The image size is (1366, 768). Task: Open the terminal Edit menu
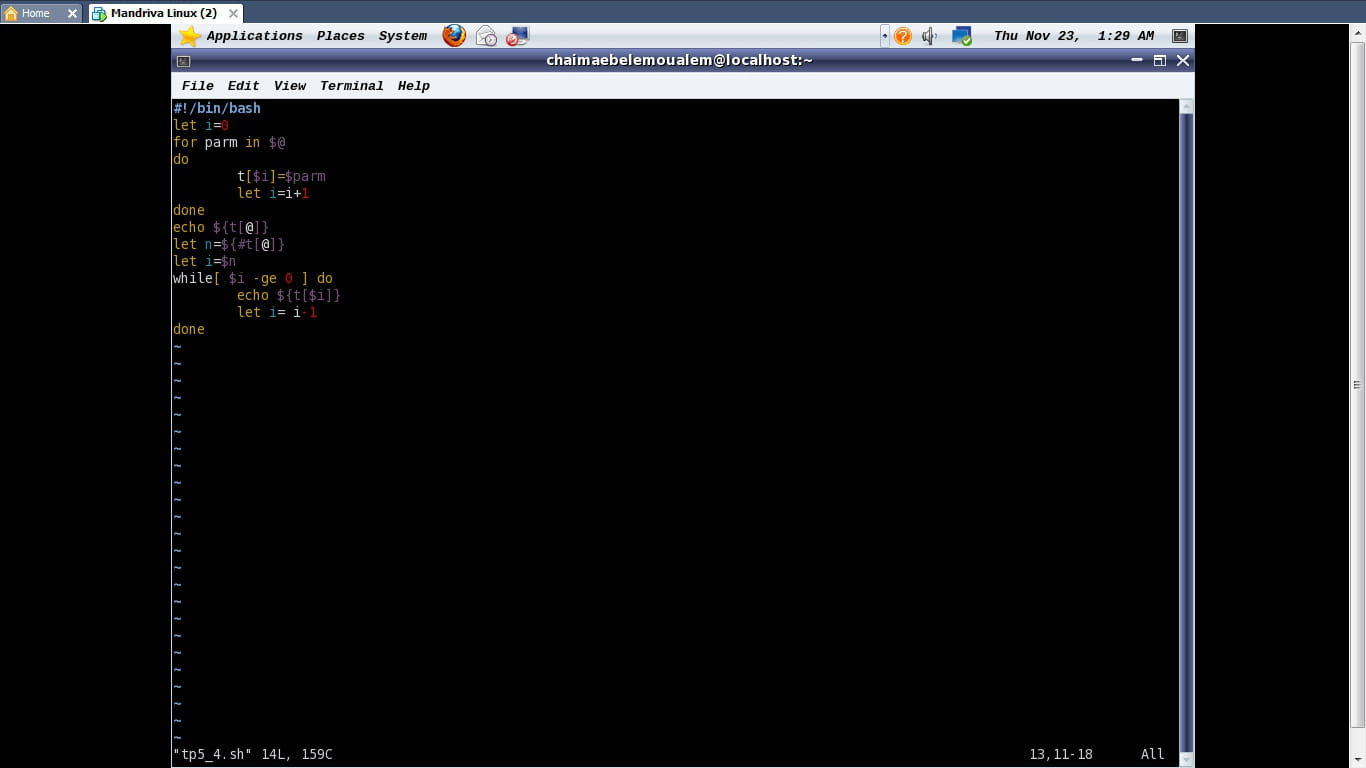click(x=243, y=86)
